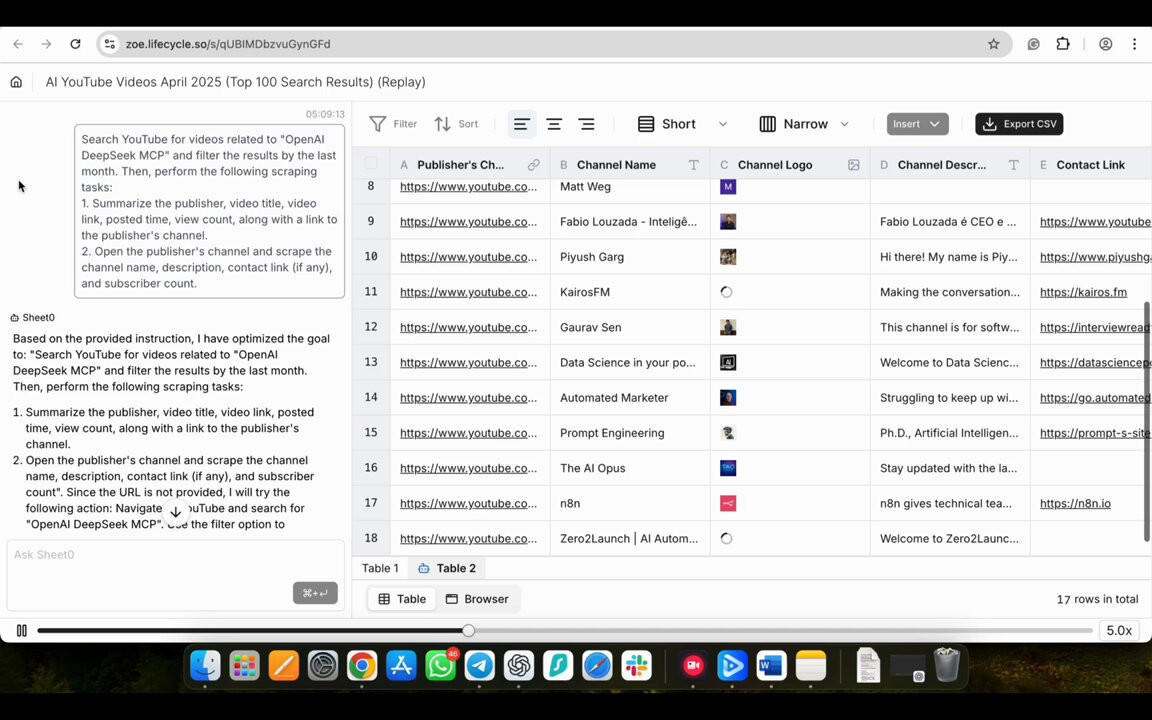Open Matt Weg's YouTube channel link
The width and height of the screenshot is (1152, 720).
tap(468, 187)
